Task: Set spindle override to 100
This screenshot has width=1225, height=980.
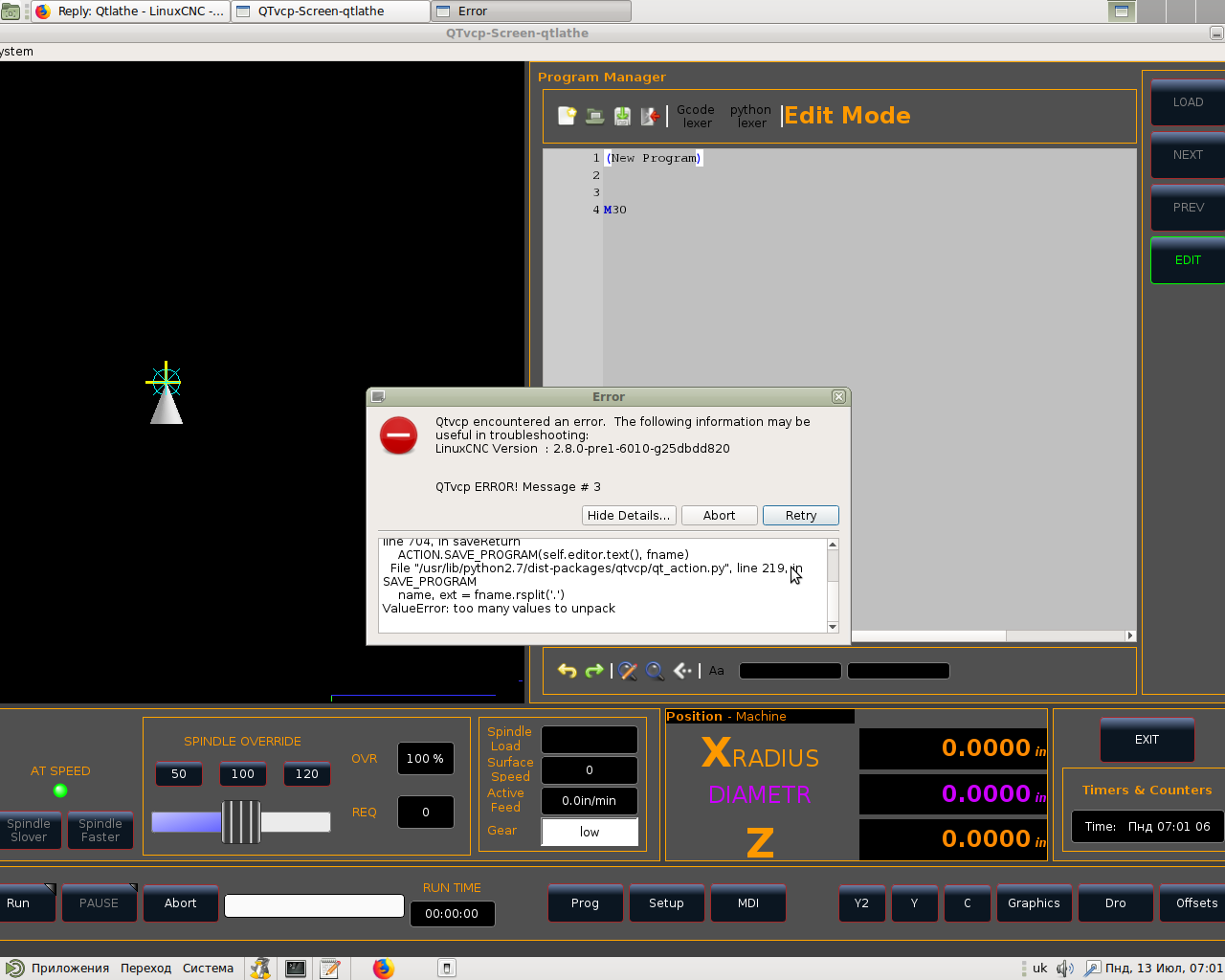Action: tap(243, 774)
